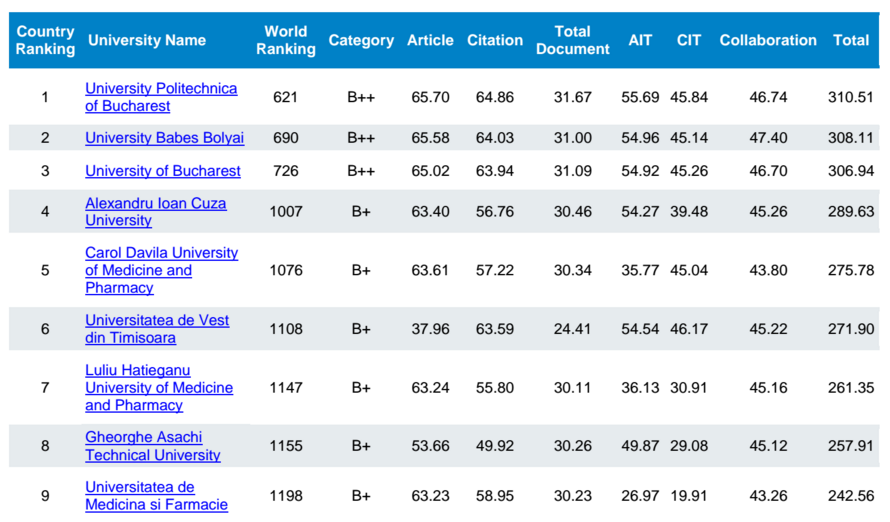Select total score 271.90

click(x=850, y=329)
